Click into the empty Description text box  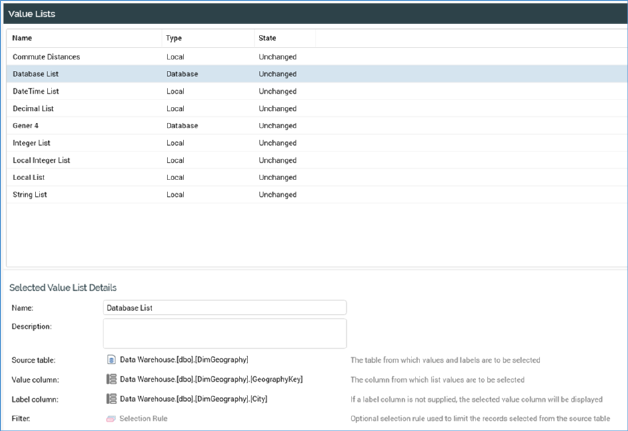point(225,333)
